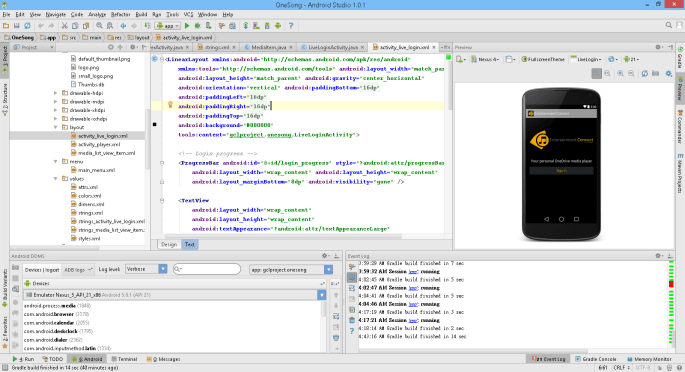Open the AVD Manager toolbar icon

[x=256, y=26]
